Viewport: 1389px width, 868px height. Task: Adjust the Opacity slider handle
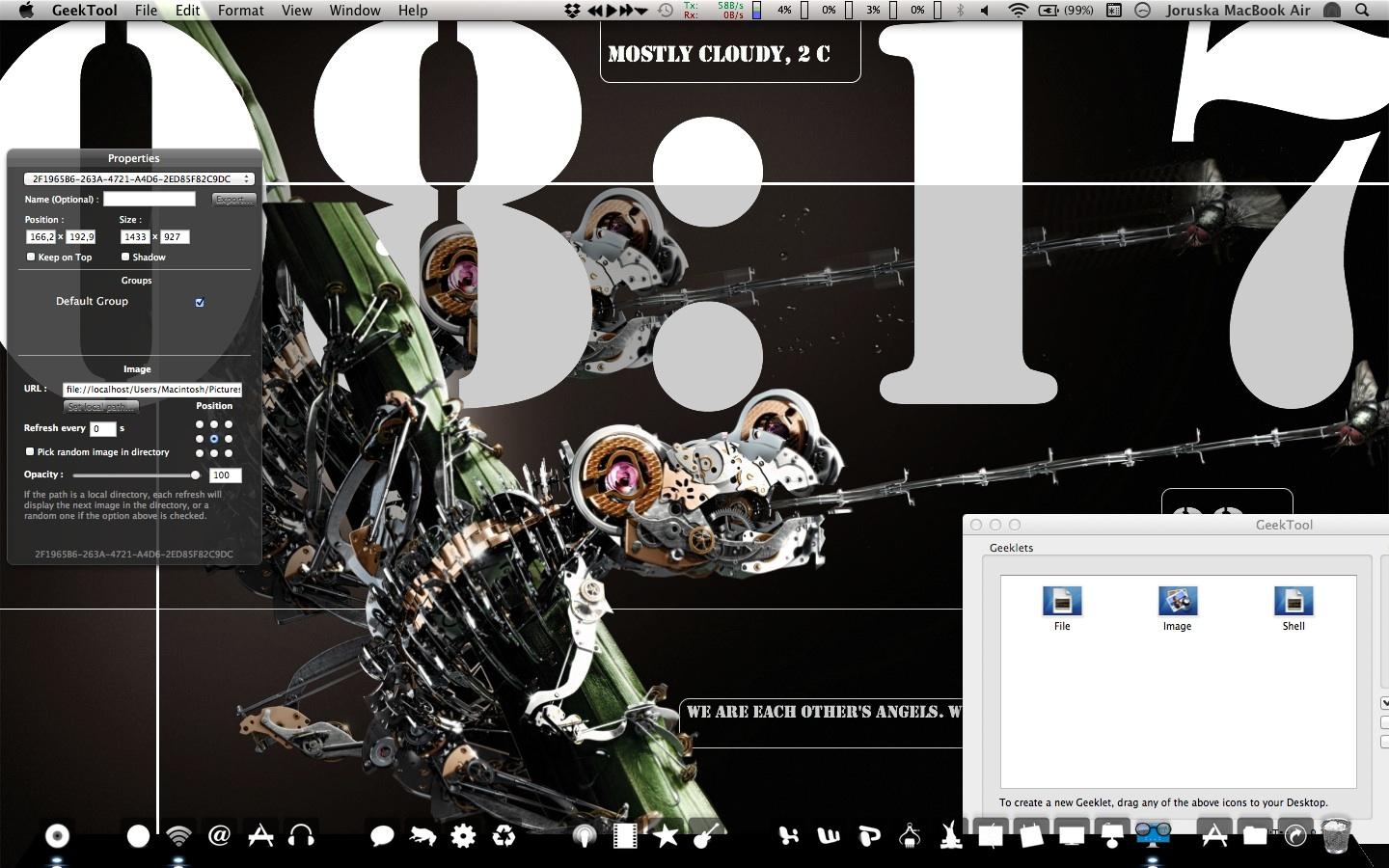(196, 475)
